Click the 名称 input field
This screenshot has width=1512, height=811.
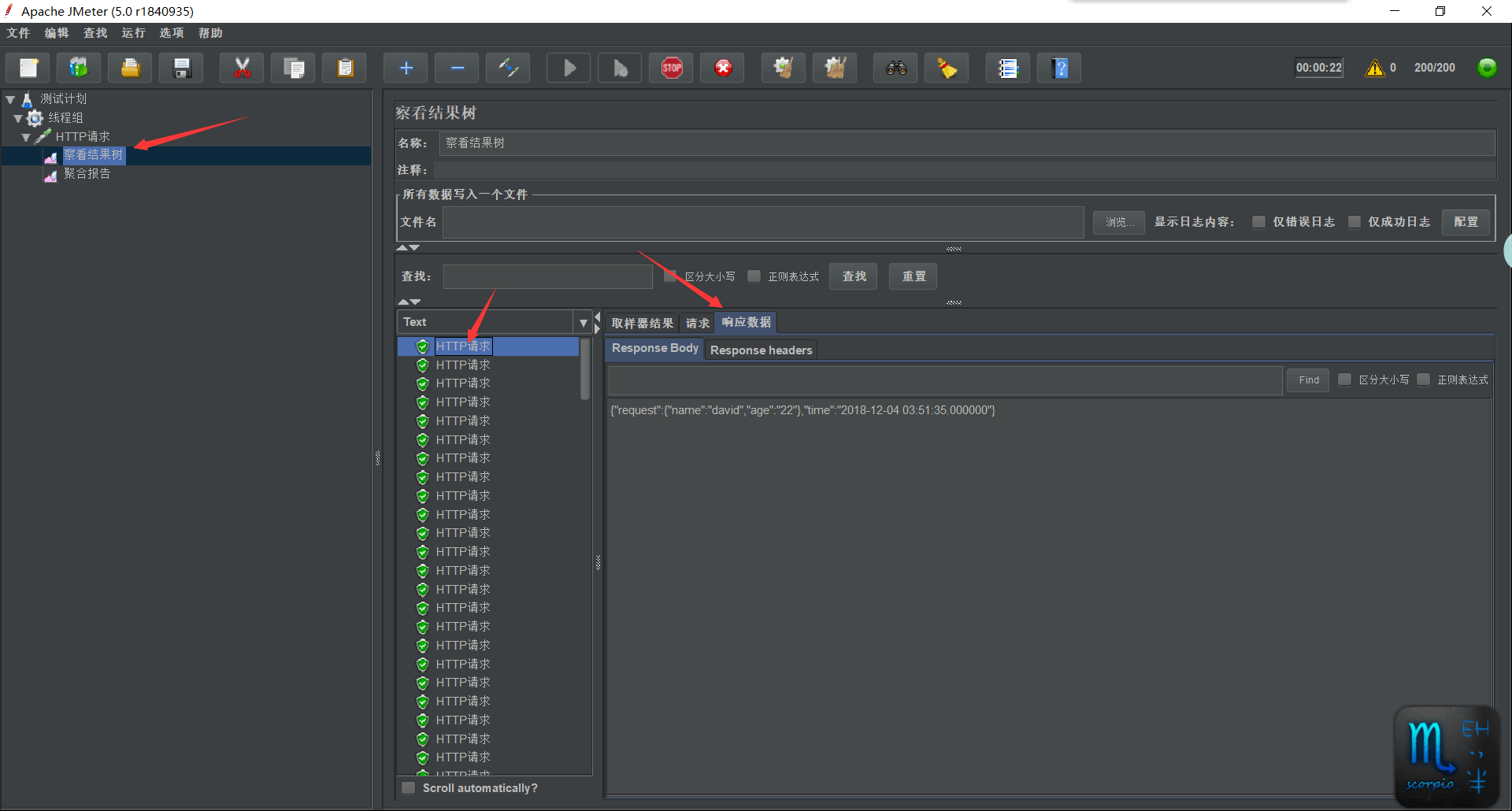click(967, 143)
